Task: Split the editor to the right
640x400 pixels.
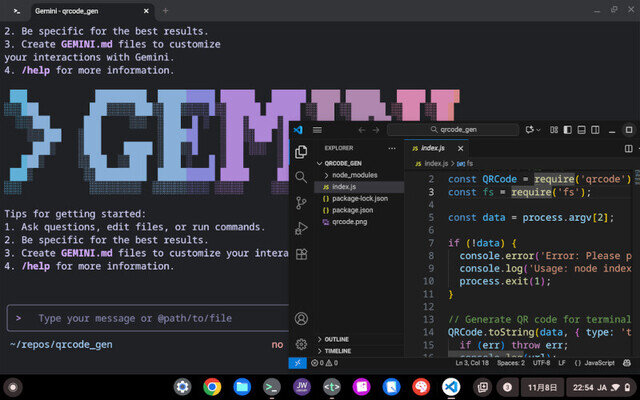Action: pos(629,149)
